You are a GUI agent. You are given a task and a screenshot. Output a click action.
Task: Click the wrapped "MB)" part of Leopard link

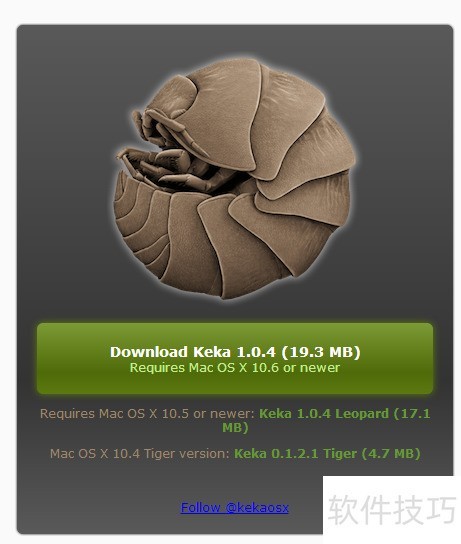(x=235, y=427)
